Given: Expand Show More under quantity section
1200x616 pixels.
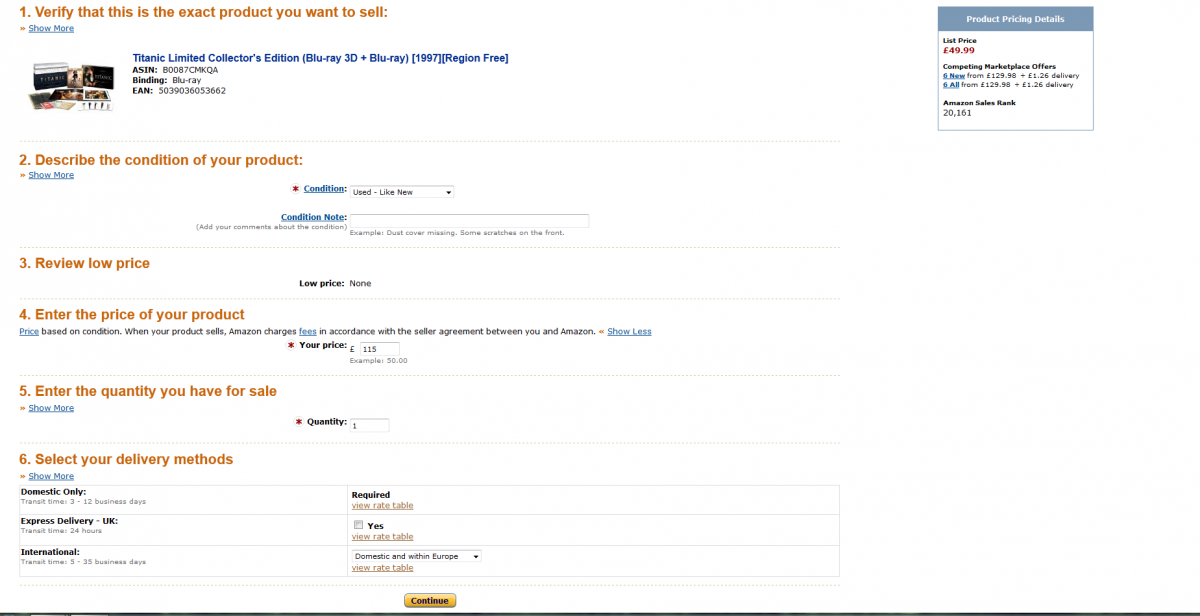Looking at the screenshot, I should coord(51,408).
